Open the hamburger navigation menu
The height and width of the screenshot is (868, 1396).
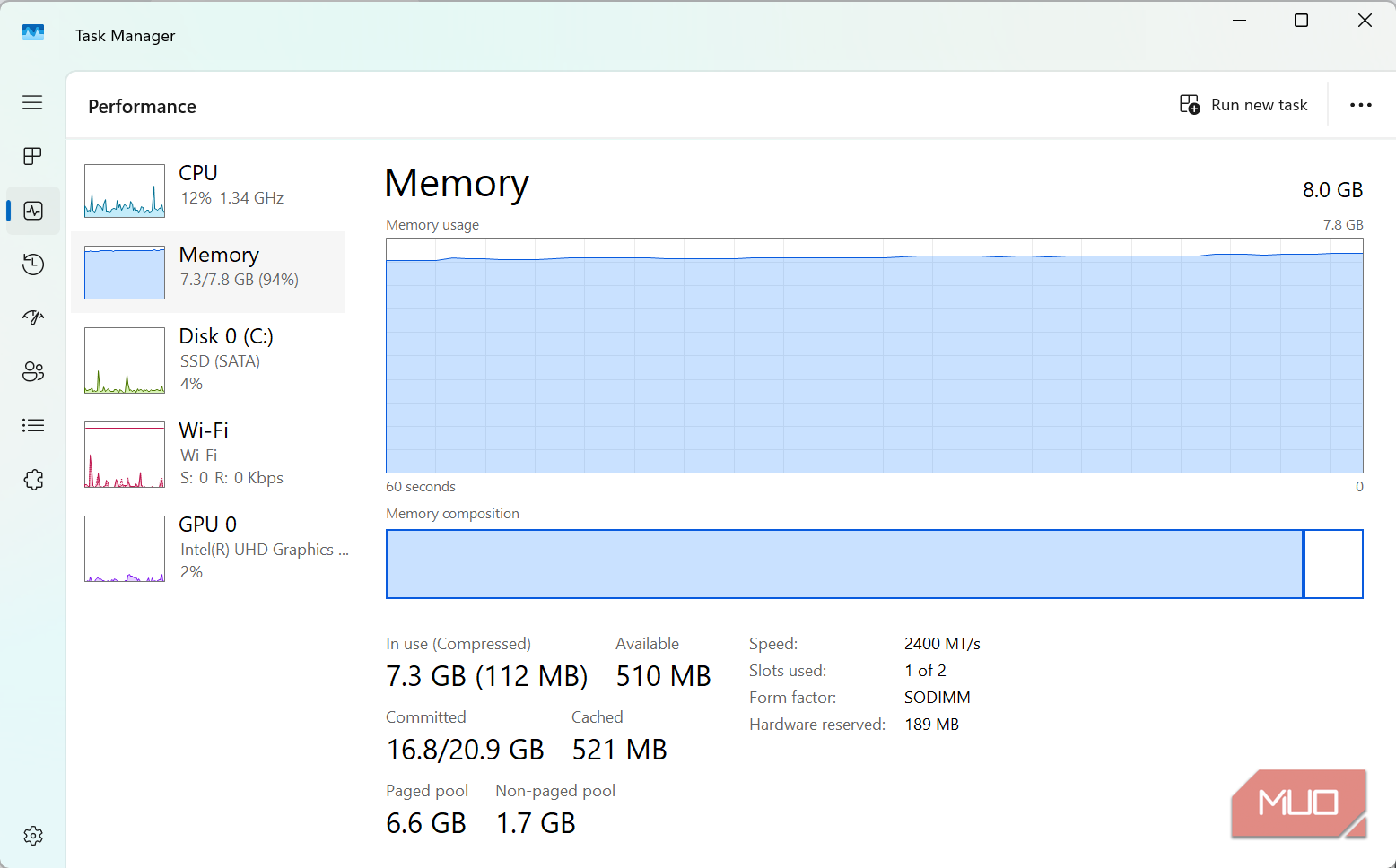point(32,102)
